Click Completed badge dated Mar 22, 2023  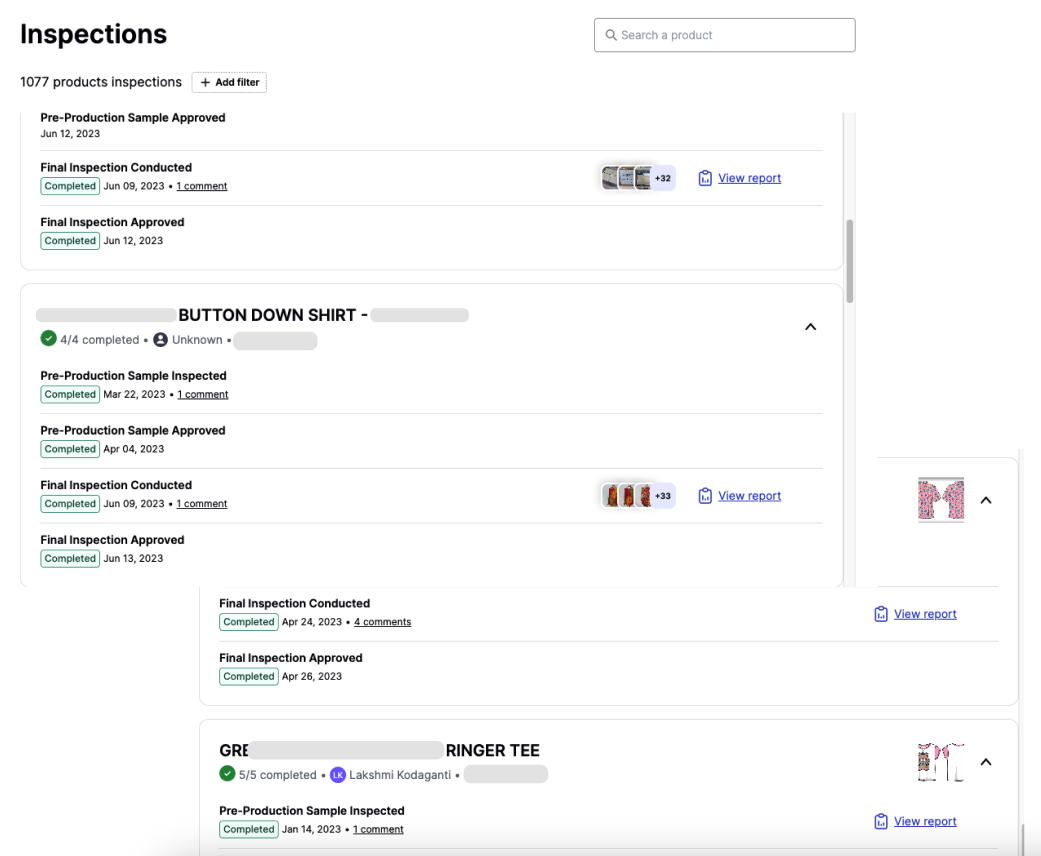(x=70, y=394)
